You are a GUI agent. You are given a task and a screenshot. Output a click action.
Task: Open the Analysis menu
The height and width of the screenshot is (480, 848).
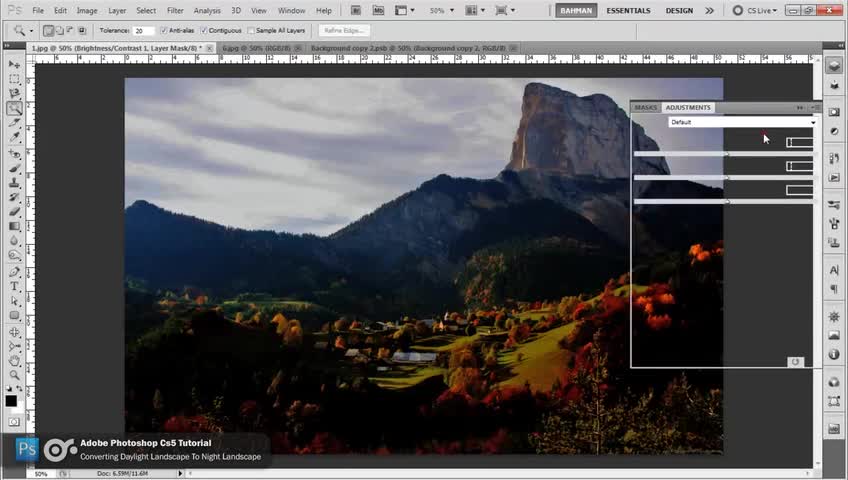pos(207,10)
